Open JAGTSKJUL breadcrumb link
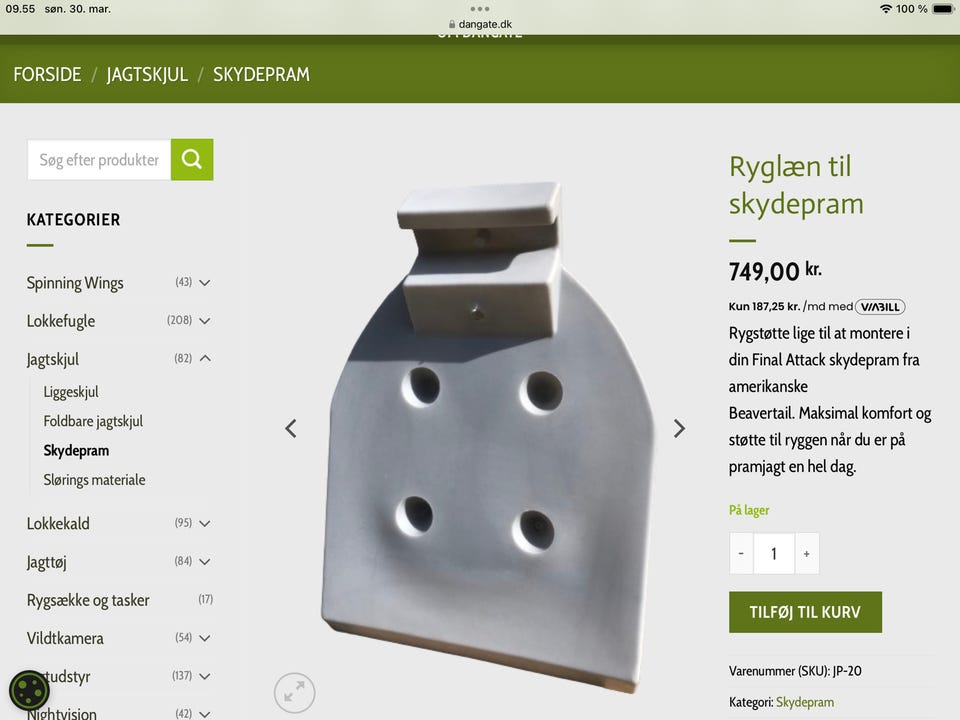Viewport: 960px width, 720px height. tap(147, 75)
